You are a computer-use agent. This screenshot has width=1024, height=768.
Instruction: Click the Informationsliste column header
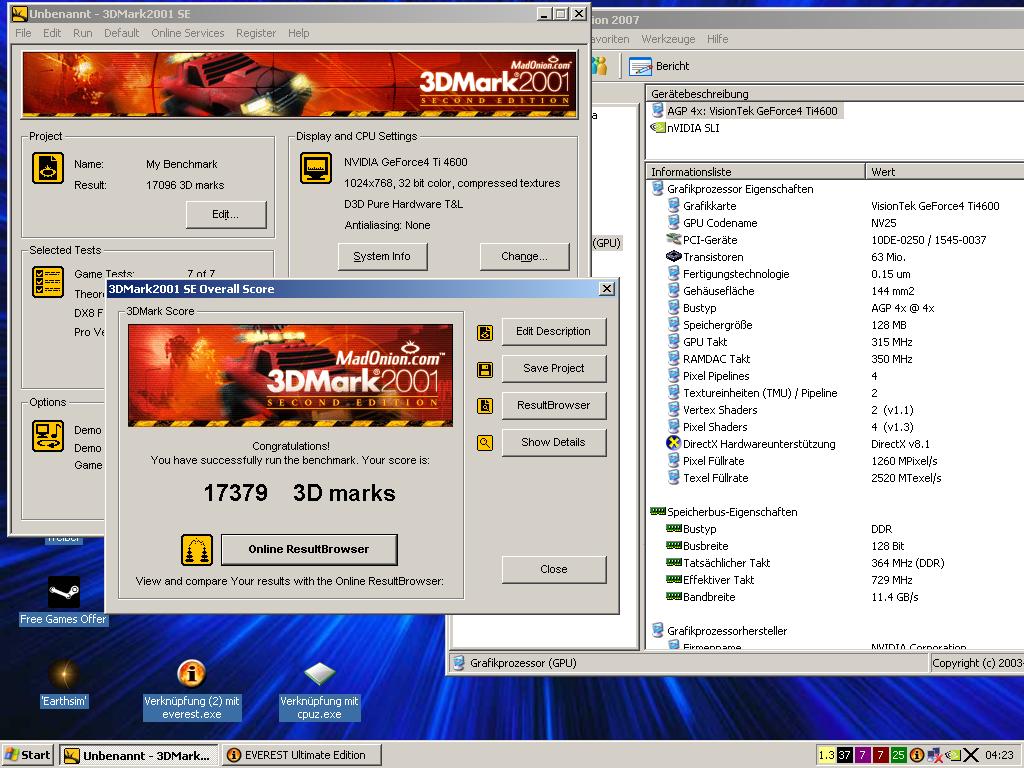coord(755,171)
